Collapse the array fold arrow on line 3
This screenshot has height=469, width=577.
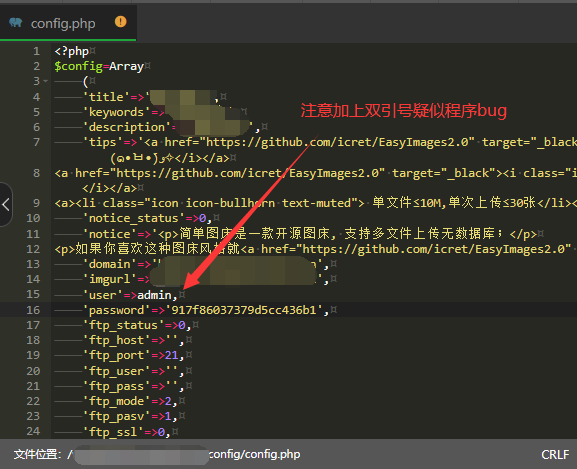pos(46,81)
